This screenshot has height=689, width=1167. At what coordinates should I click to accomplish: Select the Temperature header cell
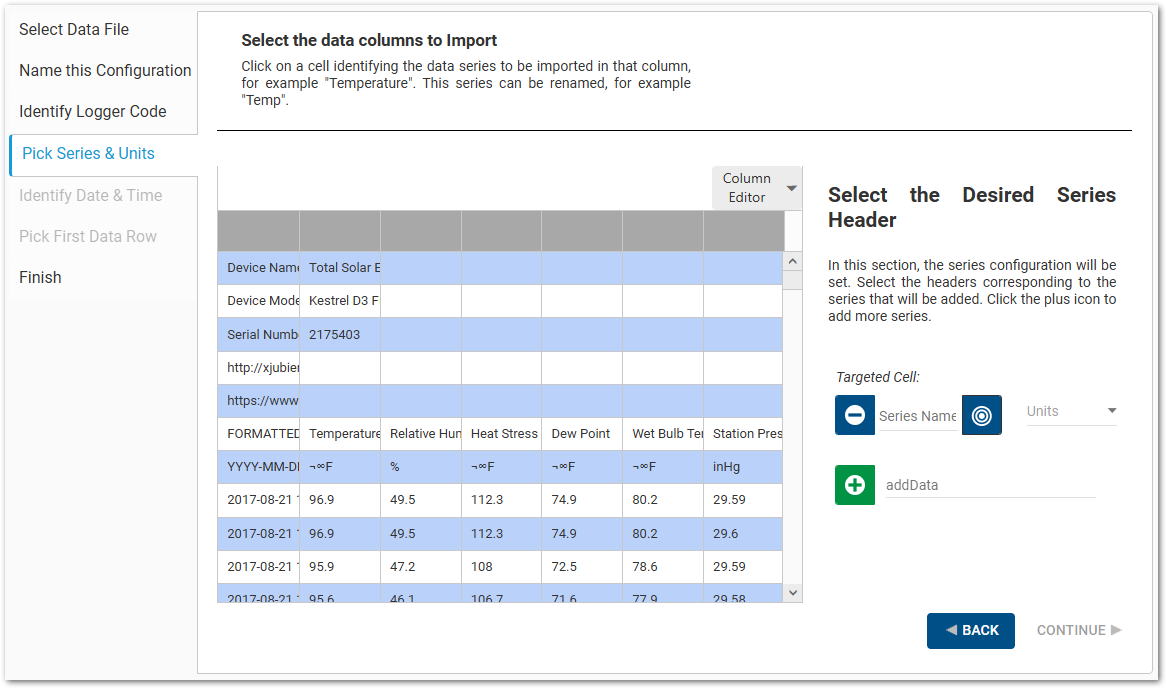[x=340, y=434]
